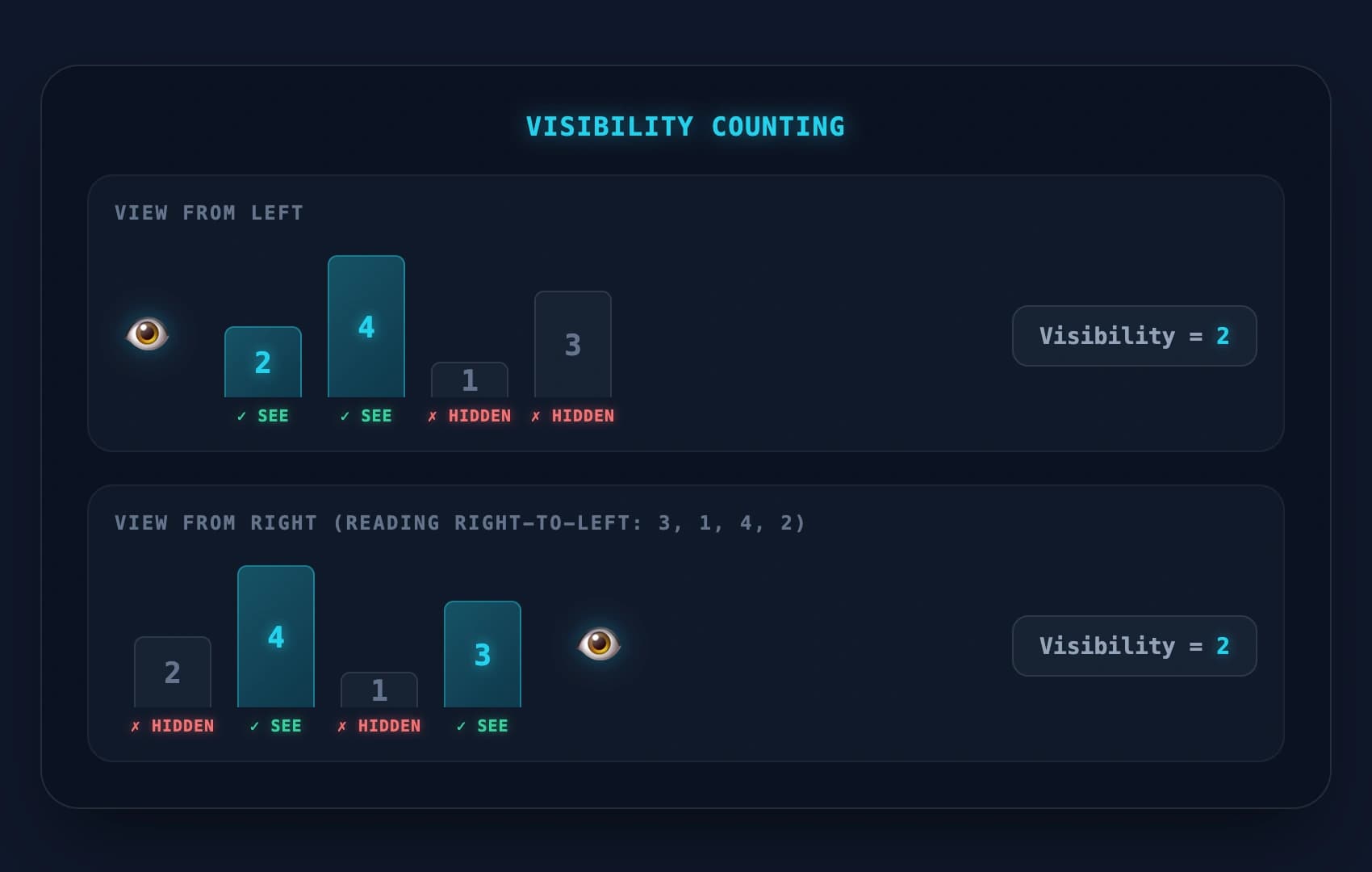Select bar 2 in View From Left panel
Screen dimensions: 1372x872
pos(263,362)
